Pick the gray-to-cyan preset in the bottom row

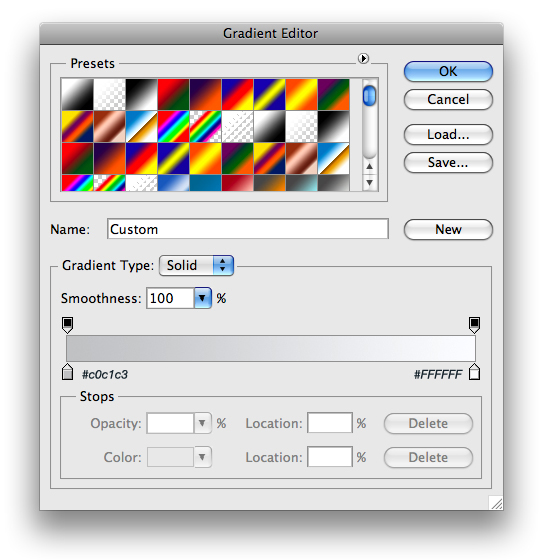(x=301, y=183)
